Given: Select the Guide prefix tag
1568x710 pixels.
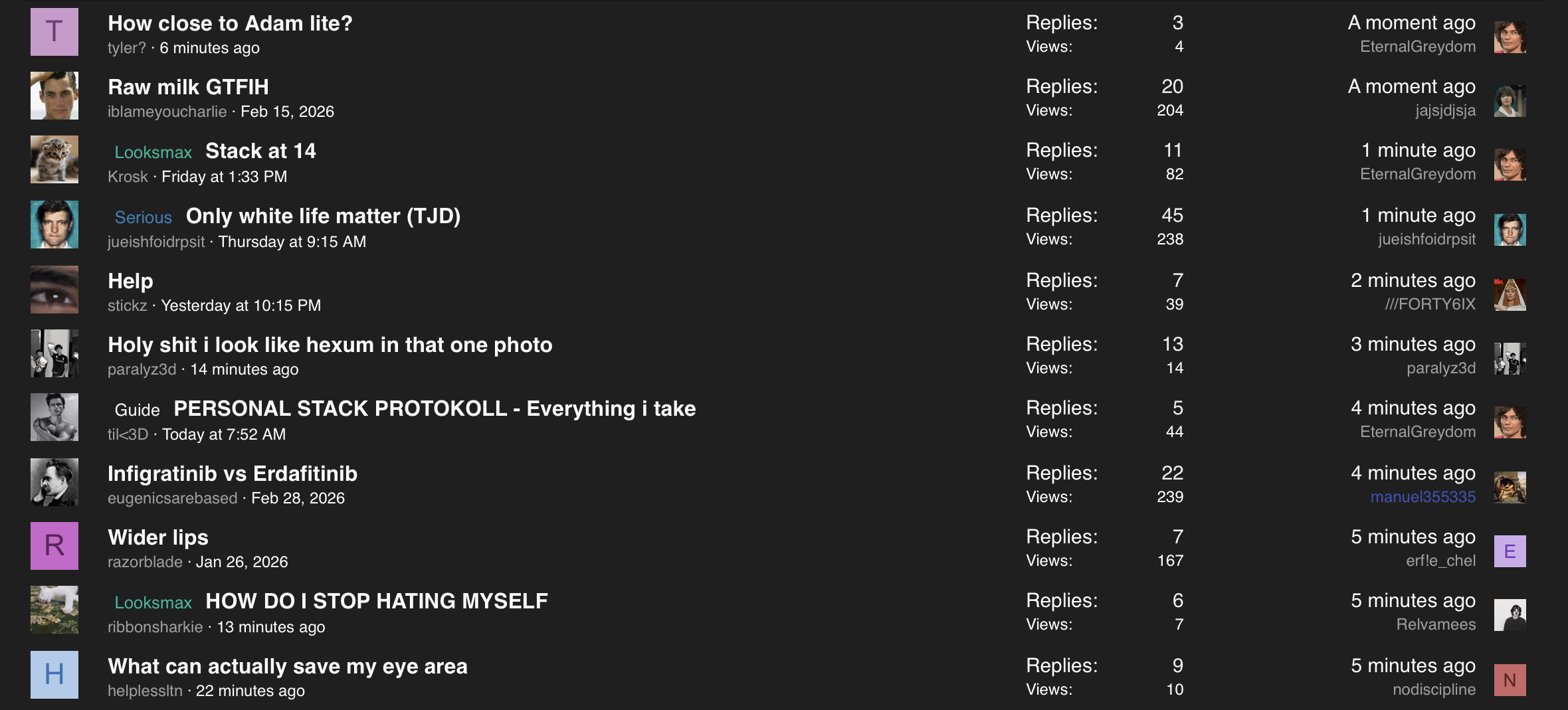Looking at the screenshot, I should 137,410.
